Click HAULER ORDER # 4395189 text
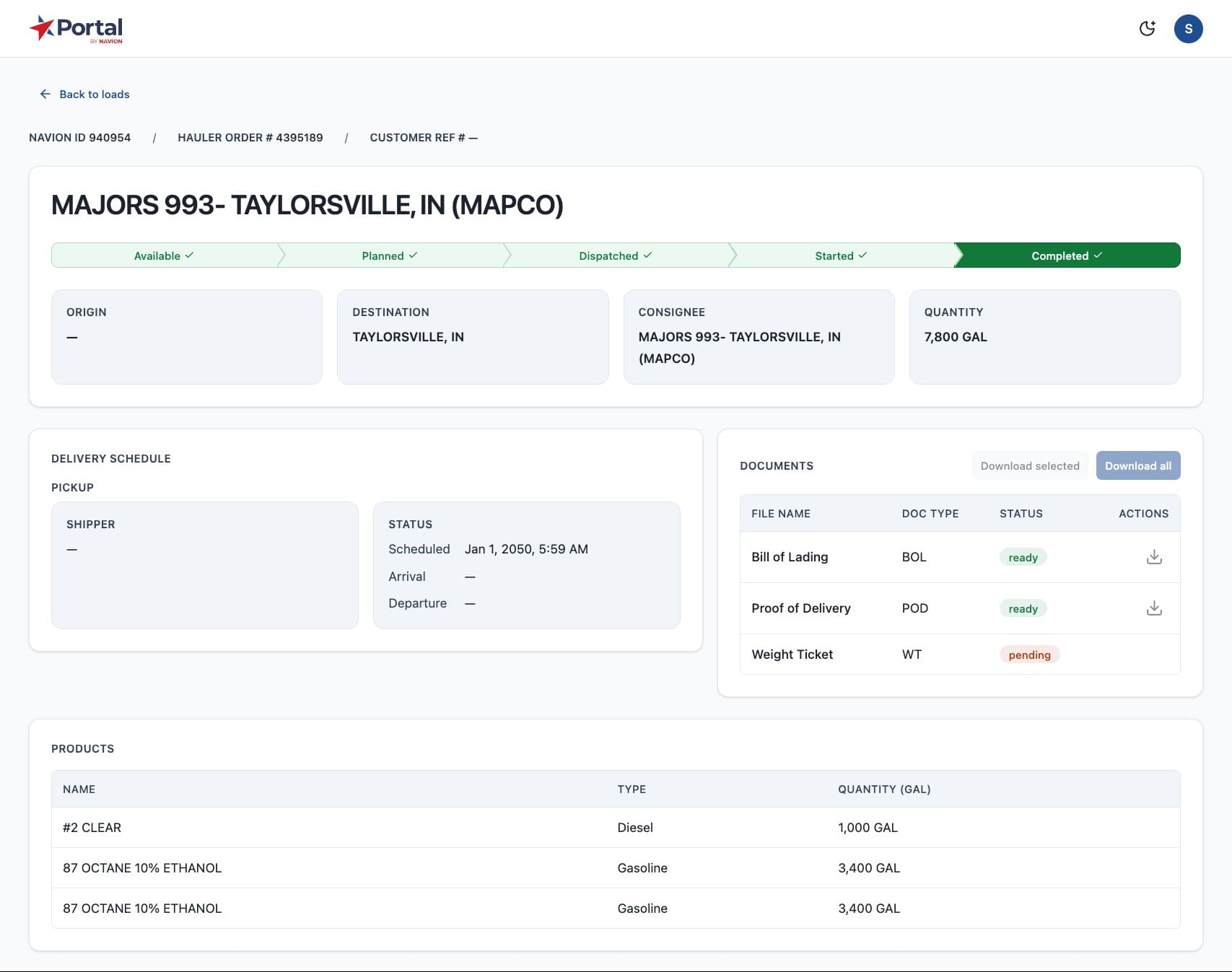The image size is (1232, 972). pos(250,138)
